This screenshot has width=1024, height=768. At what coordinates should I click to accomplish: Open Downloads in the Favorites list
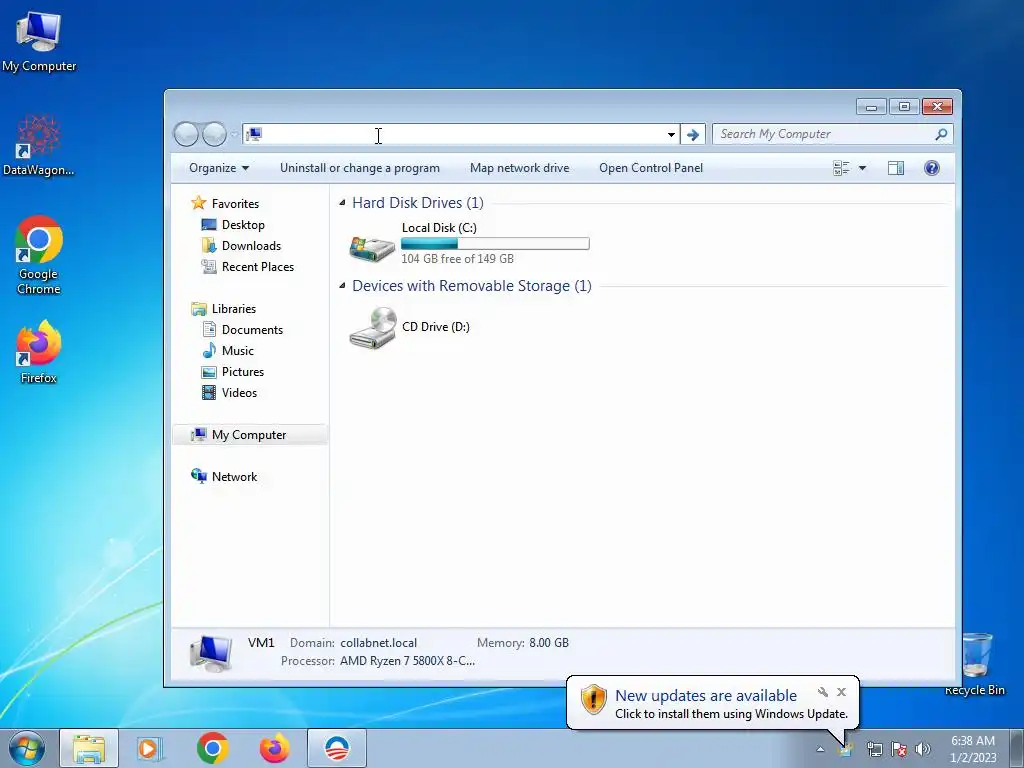tap(251, 246)
